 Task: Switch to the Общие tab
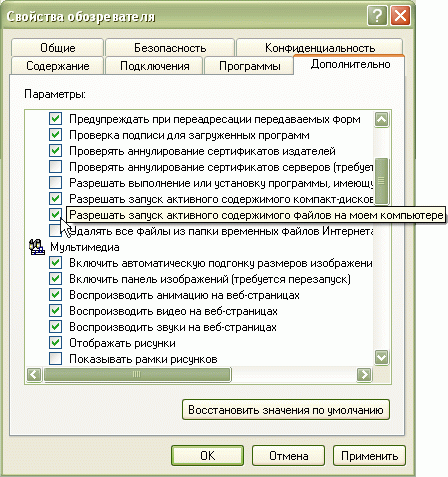[x=57, y=48]
